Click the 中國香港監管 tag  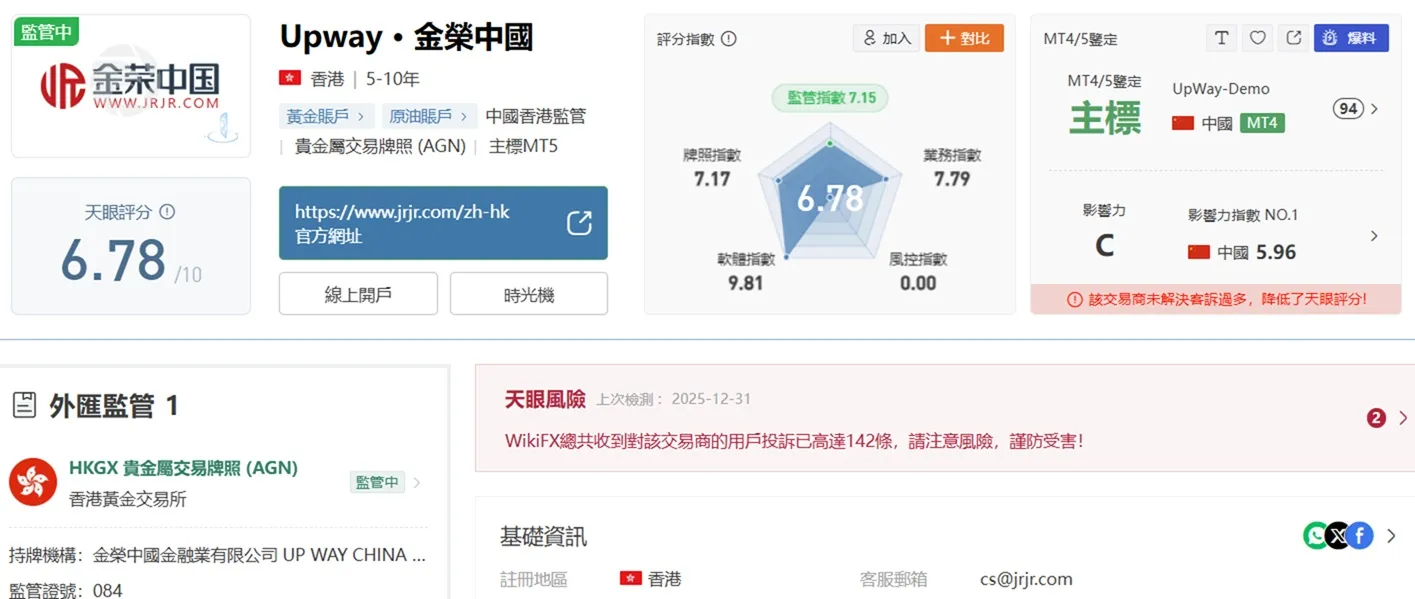click(x=536, y=116)
